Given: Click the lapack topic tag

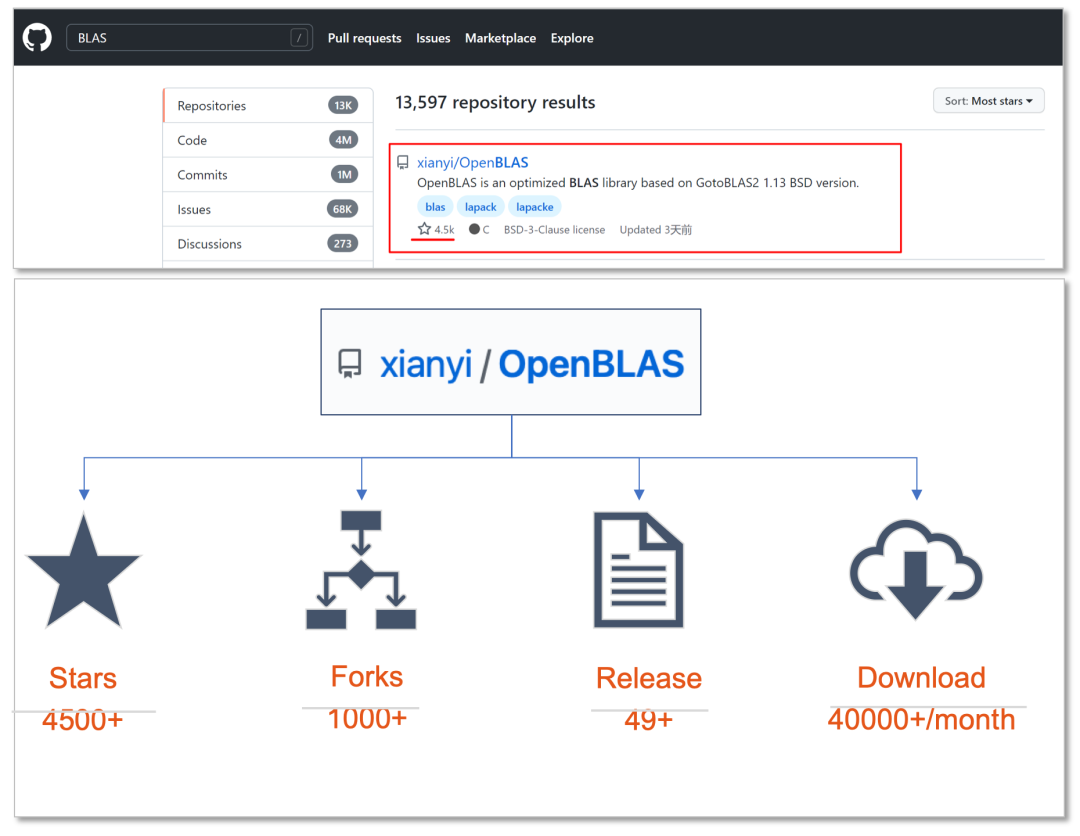Looking at the screenshot, I should tap(481, 207).
